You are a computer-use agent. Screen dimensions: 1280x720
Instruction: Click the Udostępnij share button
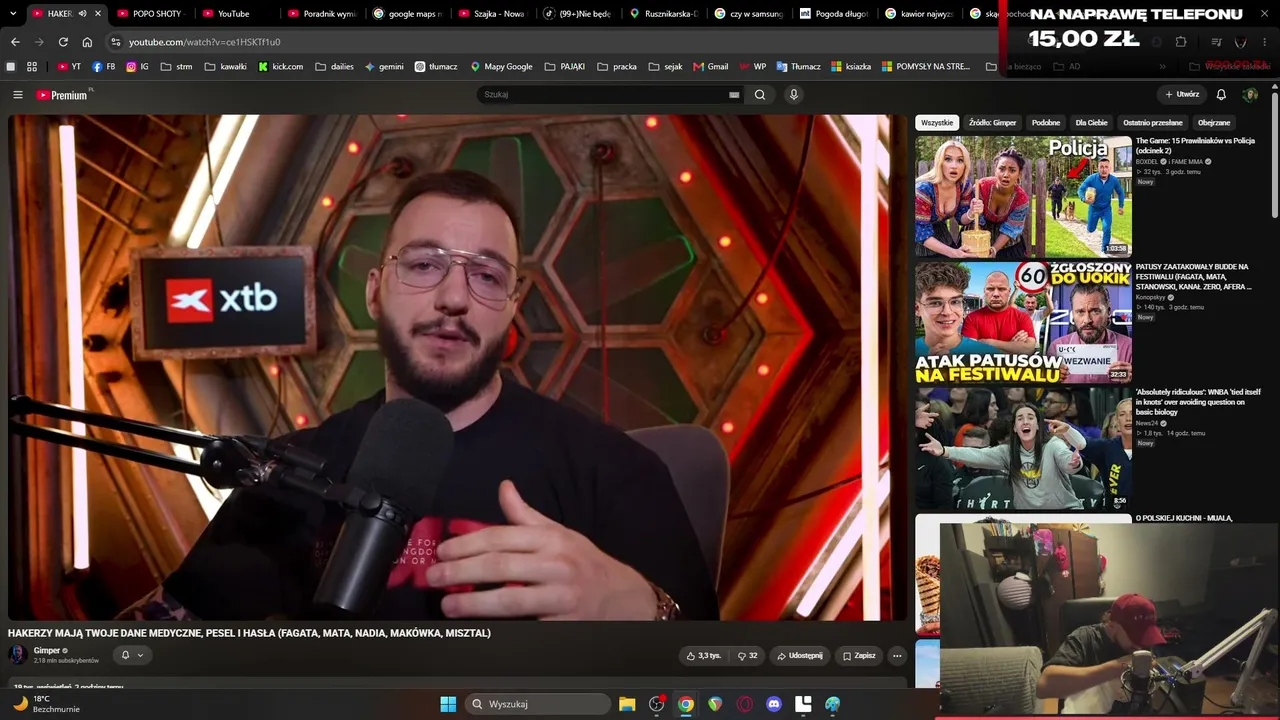[800, 656]
